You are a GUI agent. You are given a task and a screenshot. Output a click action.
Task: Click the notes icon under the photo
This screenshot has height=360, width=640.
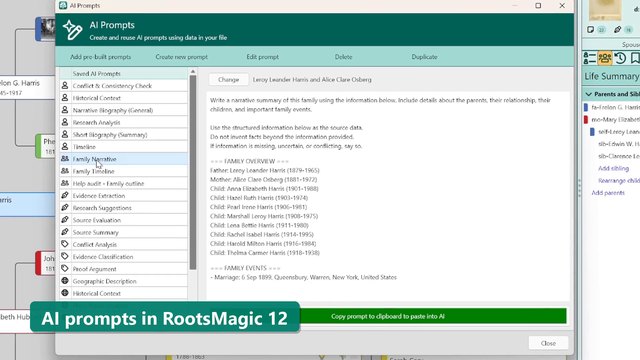(591, 29)
